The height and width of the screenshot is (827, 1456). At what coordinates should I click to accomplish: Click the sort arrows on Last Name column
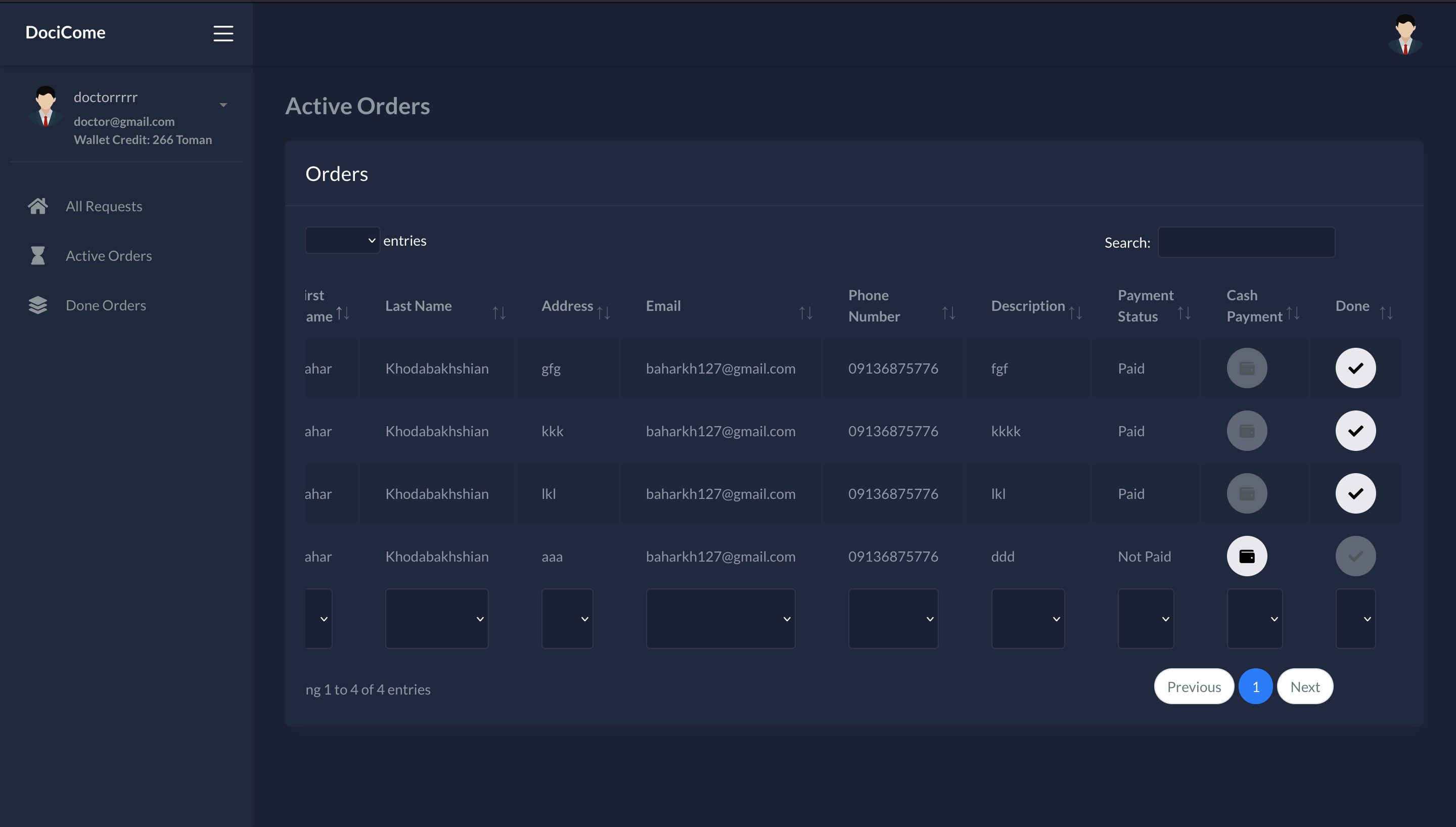498,313
